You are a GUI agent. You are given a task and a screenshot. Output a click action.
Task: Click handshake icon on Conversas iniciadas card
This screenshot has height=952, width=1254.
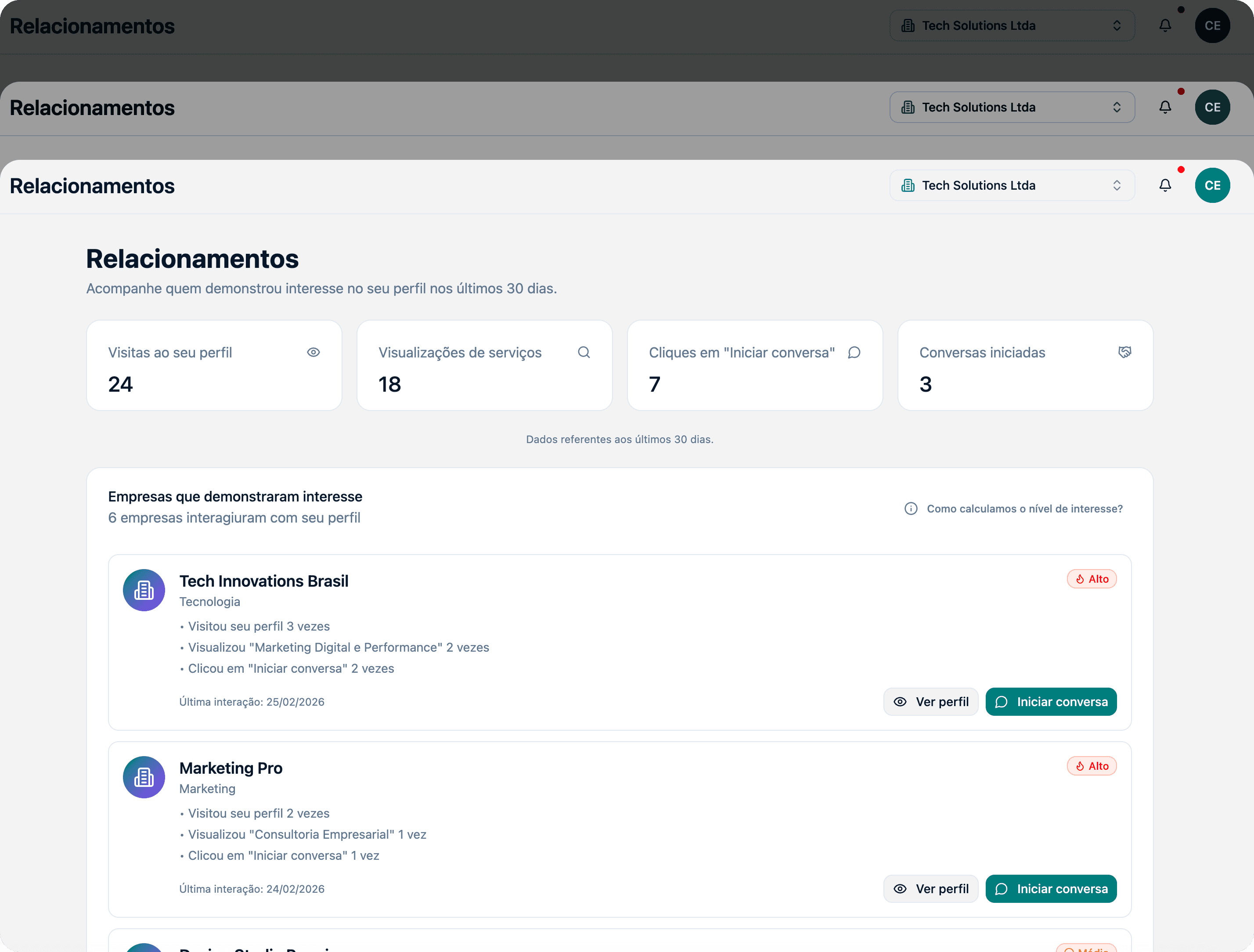click(1125, 352)
